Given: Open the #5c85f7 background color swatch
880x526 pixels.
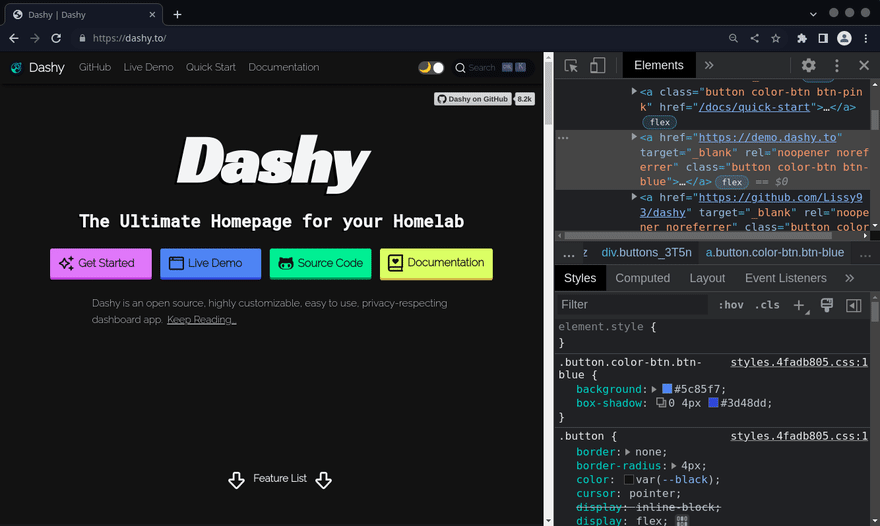Looking at the screenshot, I should pyautogui.click(x=667, y=388).
